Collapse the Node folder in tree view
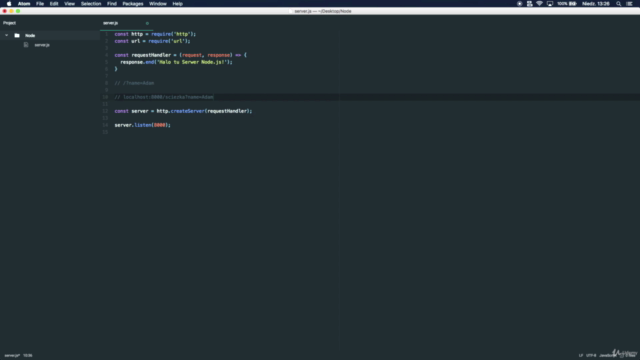This screenshot has width=640, height=360. pyautogui.click(x=7, y=36)
